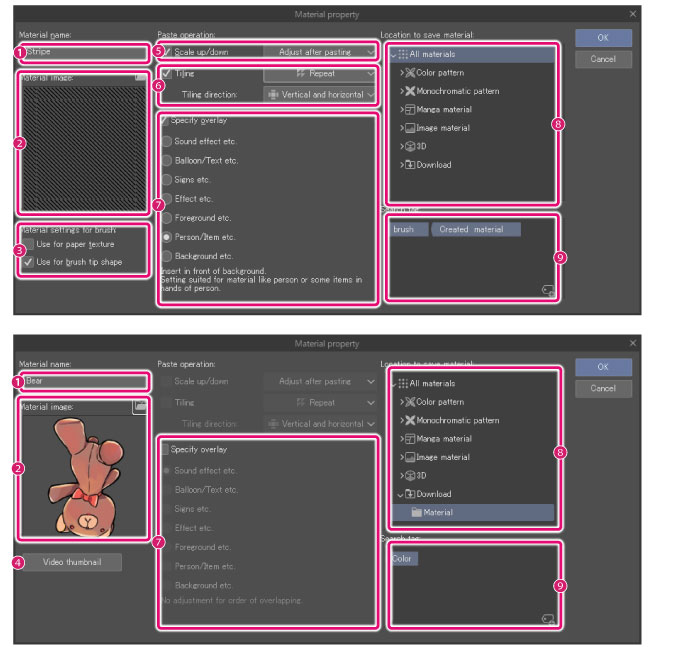
Task: Select the Created material search tag
Action: click(x=476, y=229)
